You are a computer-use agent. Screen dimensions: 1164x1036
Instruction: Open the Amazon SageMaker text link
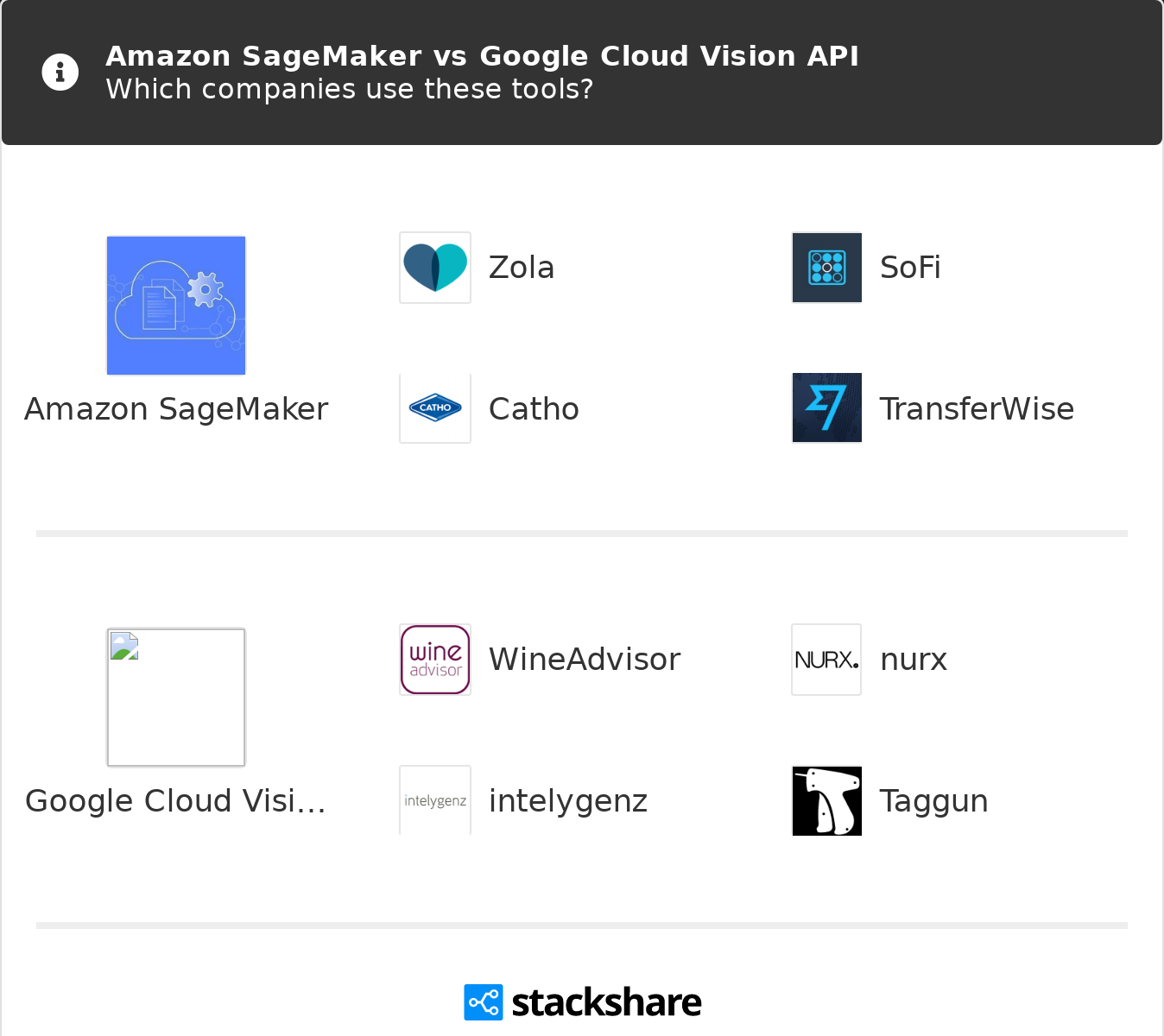(x=176, y=409)
